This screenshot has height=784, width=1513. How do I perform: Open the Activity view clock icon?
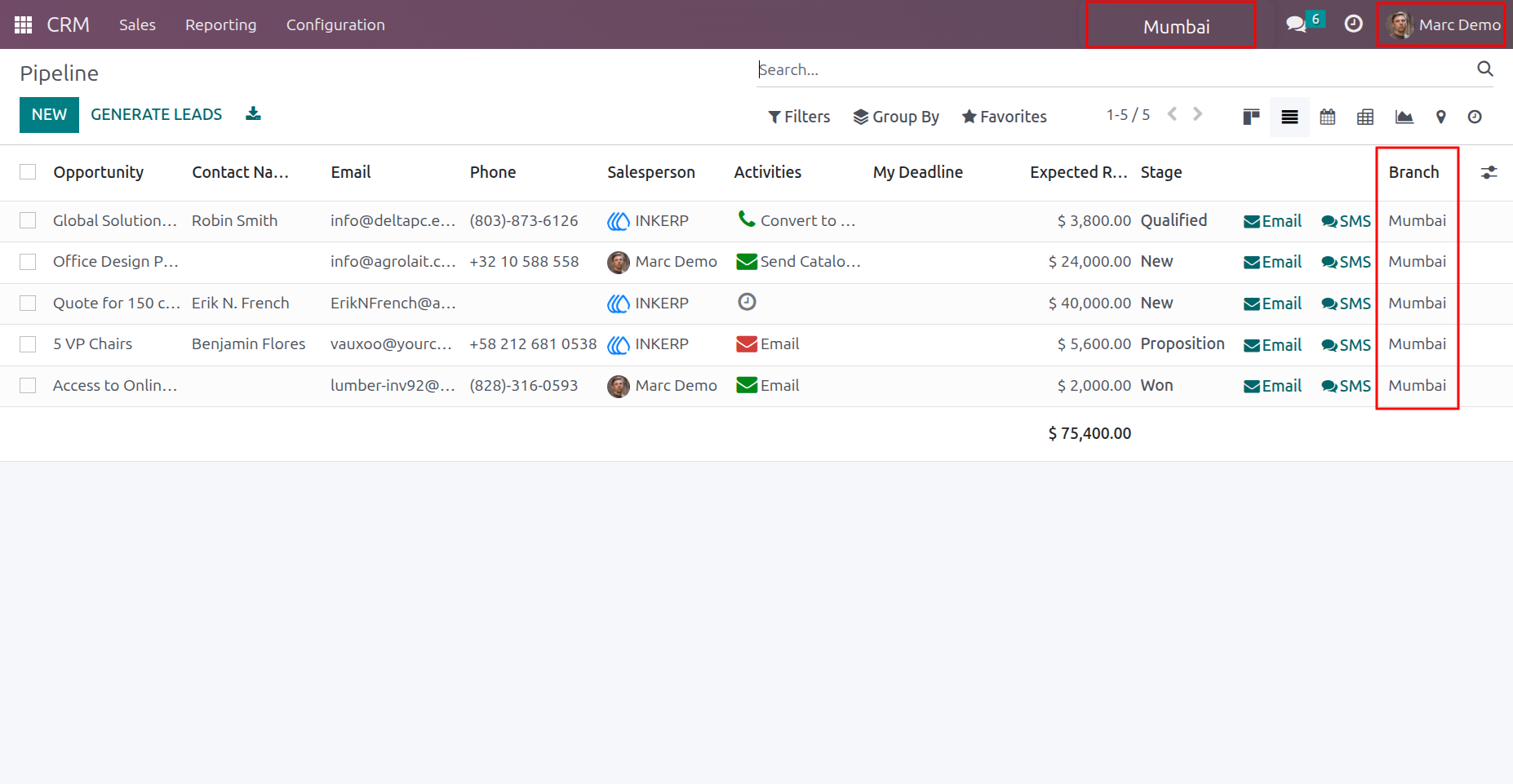tap(1475, 117)
